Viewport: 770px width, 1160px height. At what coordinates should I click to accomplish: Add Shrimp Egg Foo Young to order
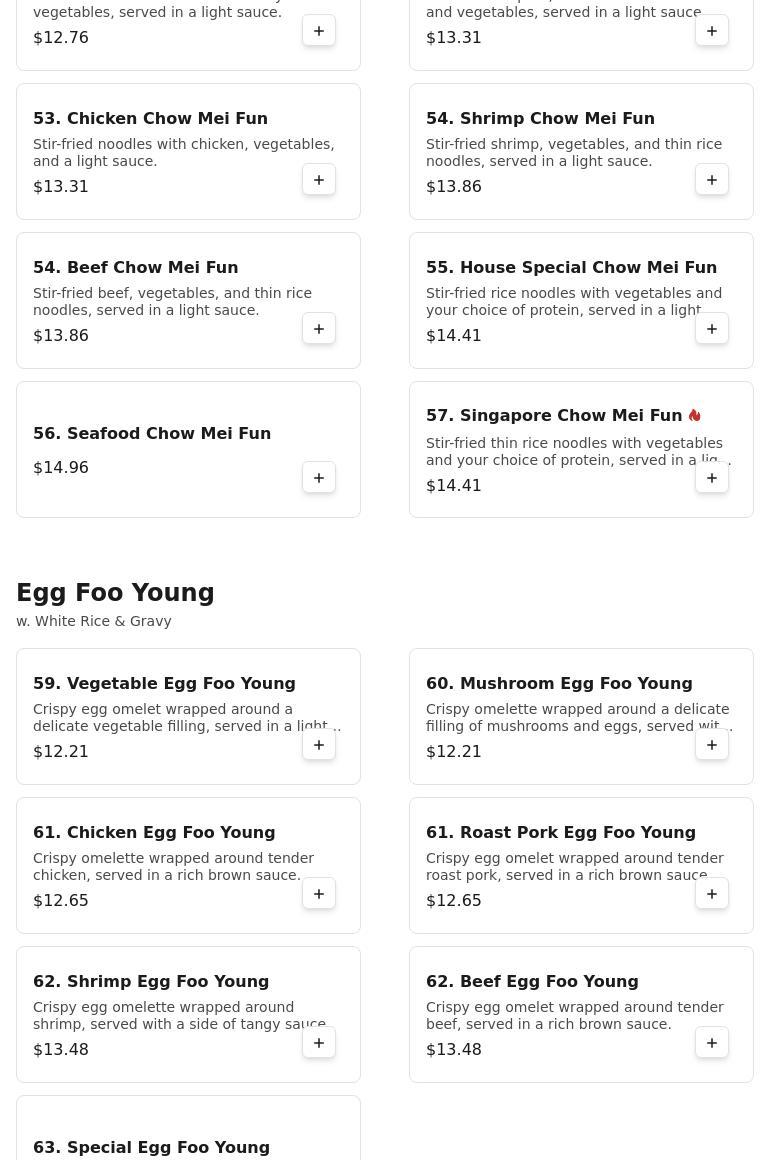click(x=319, y=1043)
